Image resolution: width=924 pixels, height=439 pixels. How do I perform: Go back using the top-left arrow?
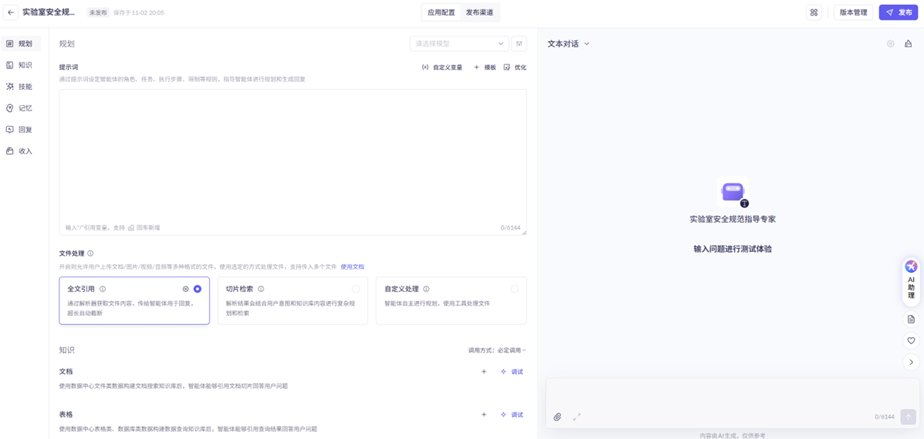(11, 12)
